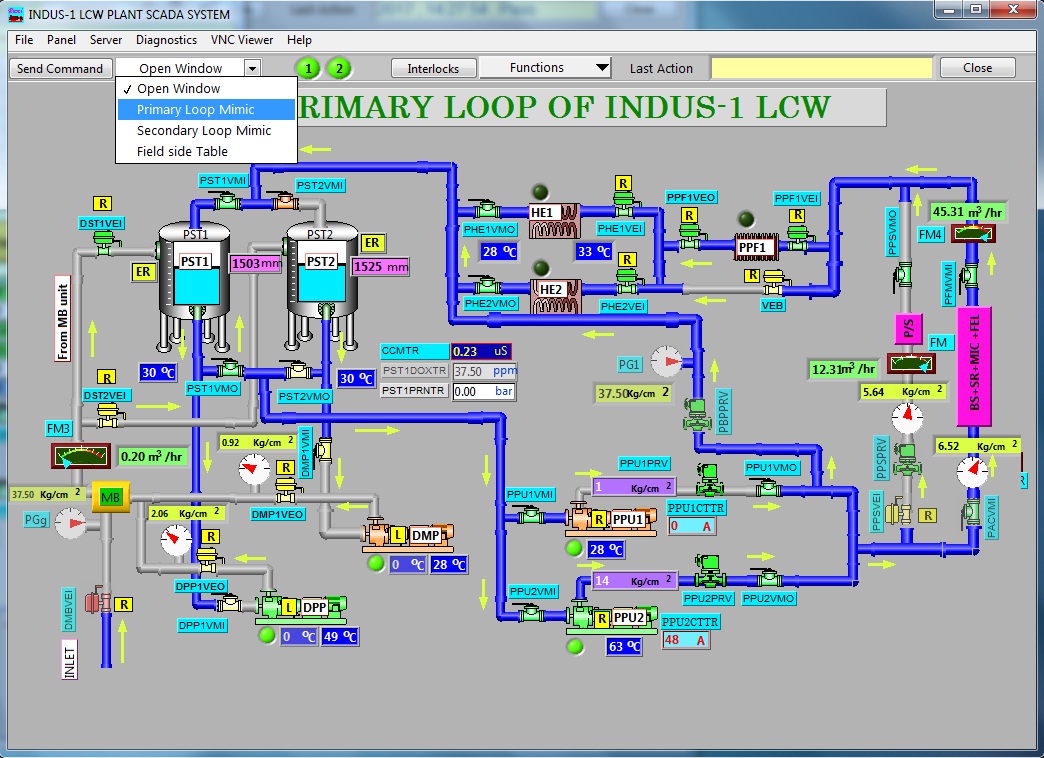Toggle the L mode indicator on DMP
Viewport: 1044px width, 758px height.
[397, 535]
